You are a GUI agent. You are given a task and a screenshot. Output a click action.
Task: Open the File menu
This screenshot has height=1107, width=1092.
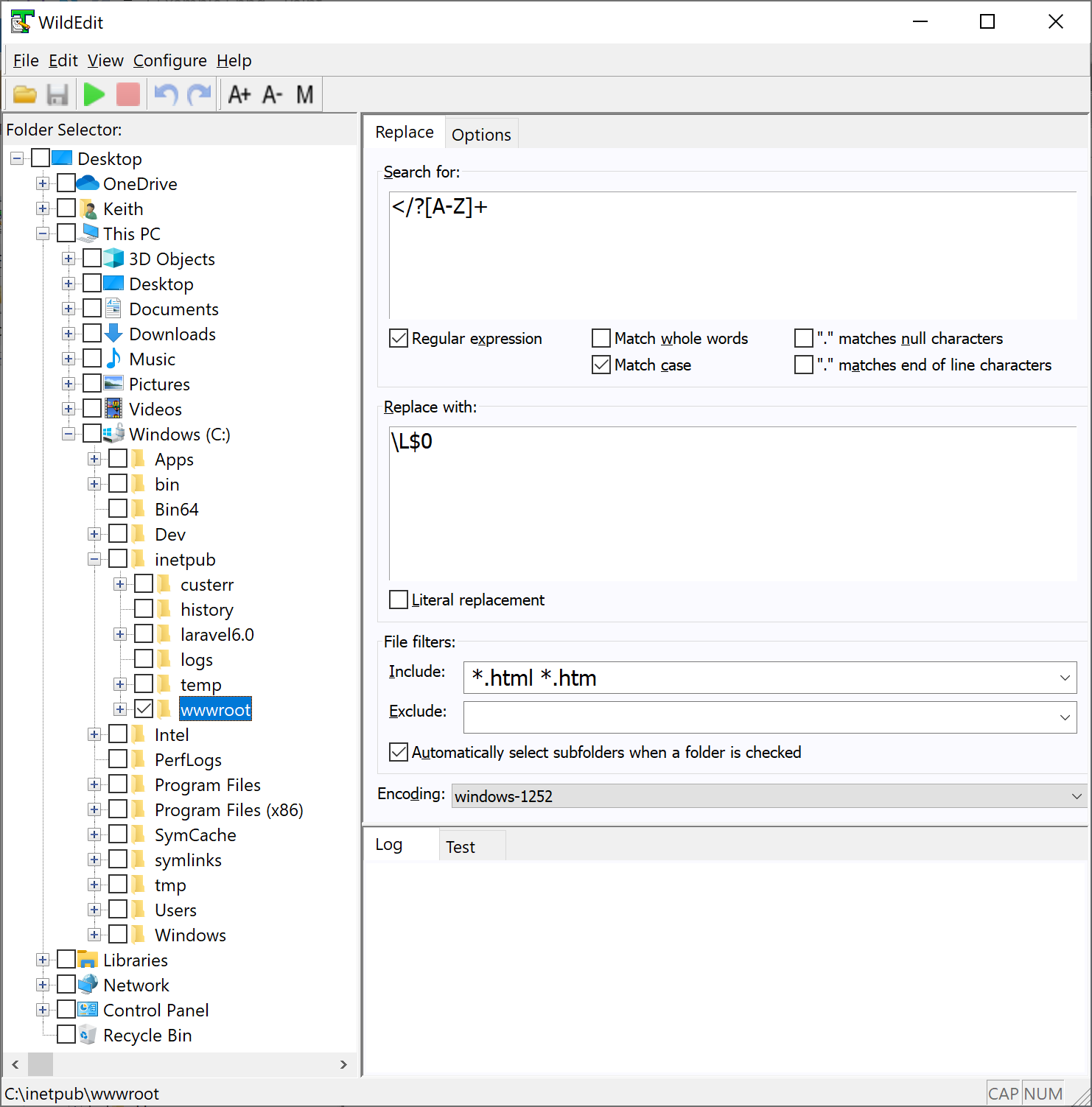[26, 60]
